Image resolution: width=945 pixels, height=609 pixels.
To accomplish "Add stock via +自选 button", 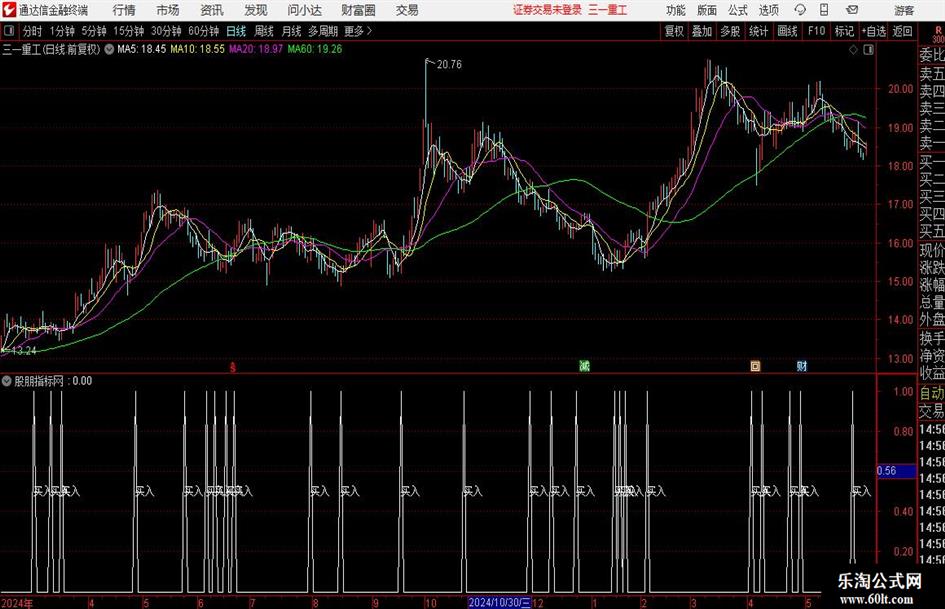I will tap(874, 31).
